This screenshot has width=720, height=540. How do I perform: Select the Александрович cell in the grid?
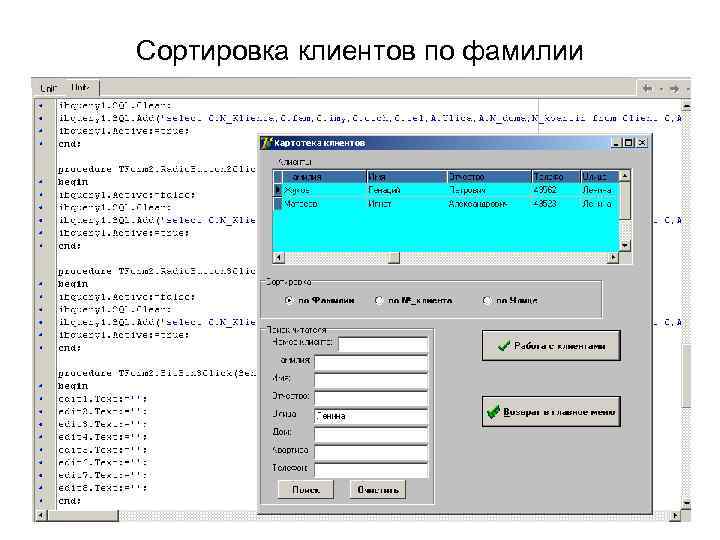(x=489, y=203)
